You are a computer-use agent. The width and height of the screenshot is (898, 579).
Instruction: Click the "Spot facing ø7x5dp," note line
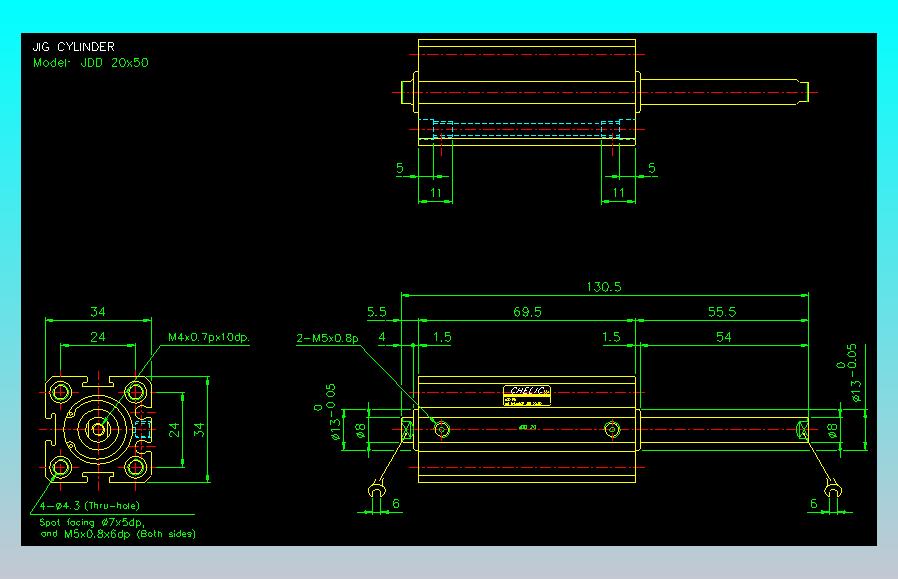point(92,522)
